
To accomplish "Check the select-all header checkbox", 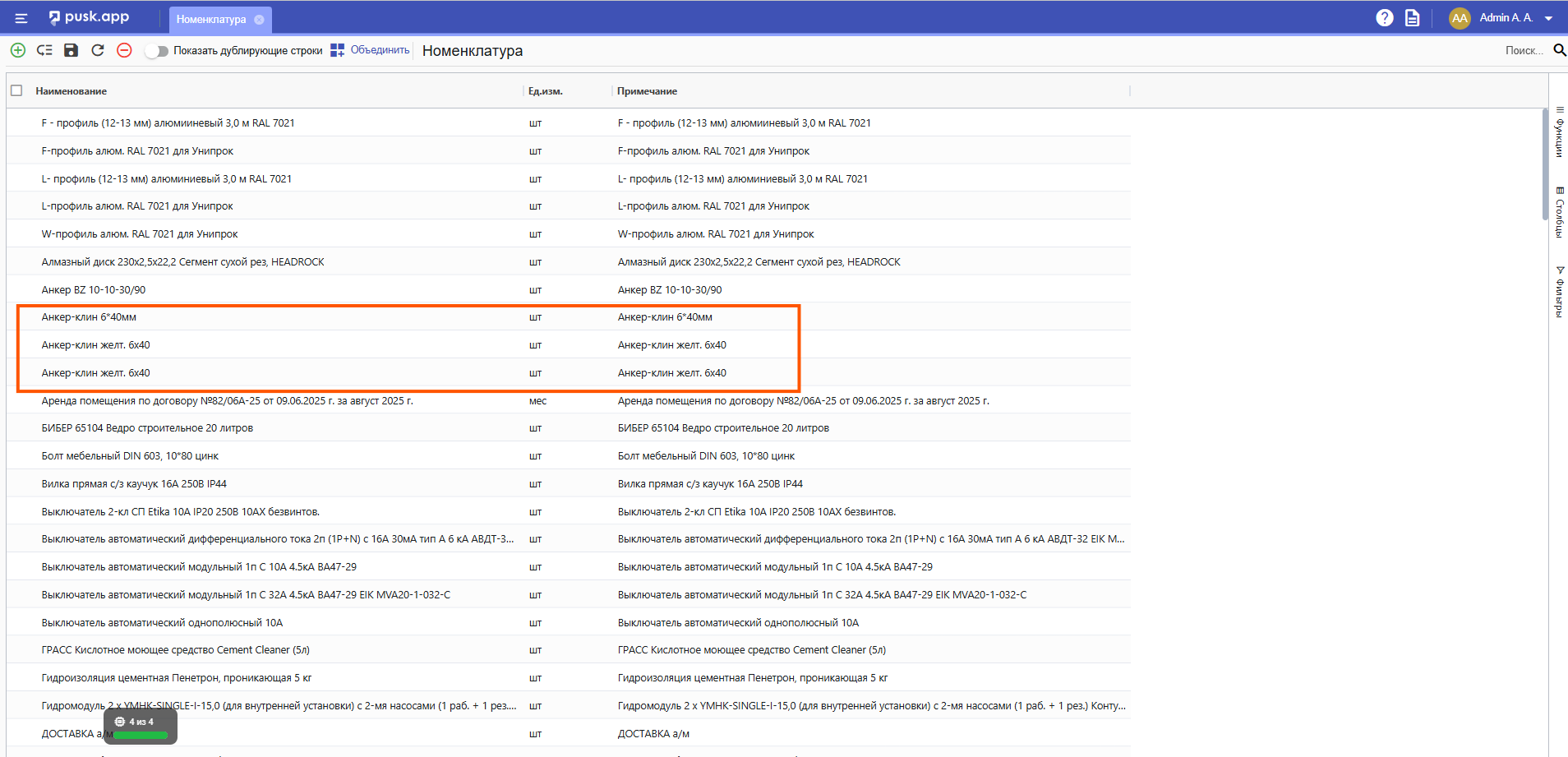I will [16, 90].
